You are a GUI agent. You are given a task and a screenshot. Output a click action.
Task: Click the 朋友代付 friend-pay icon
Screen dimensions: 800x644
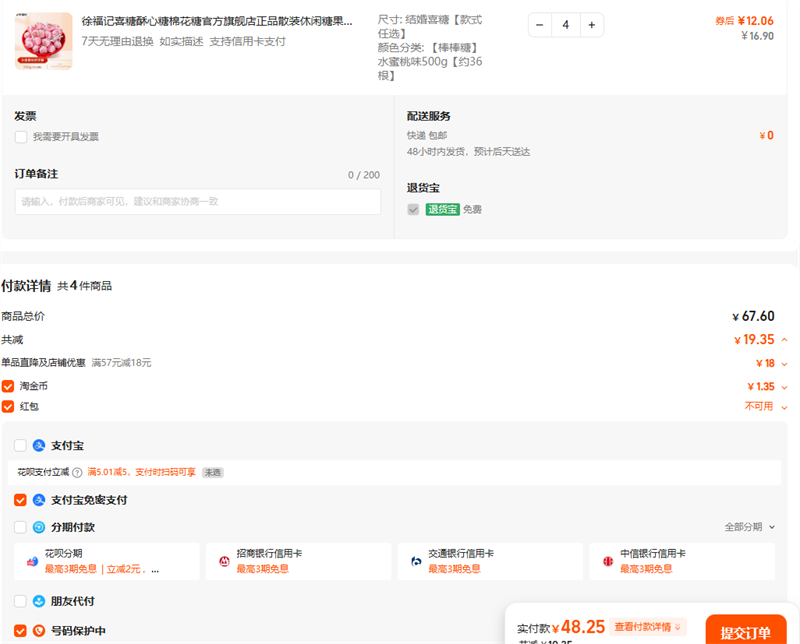click(39, 601)
